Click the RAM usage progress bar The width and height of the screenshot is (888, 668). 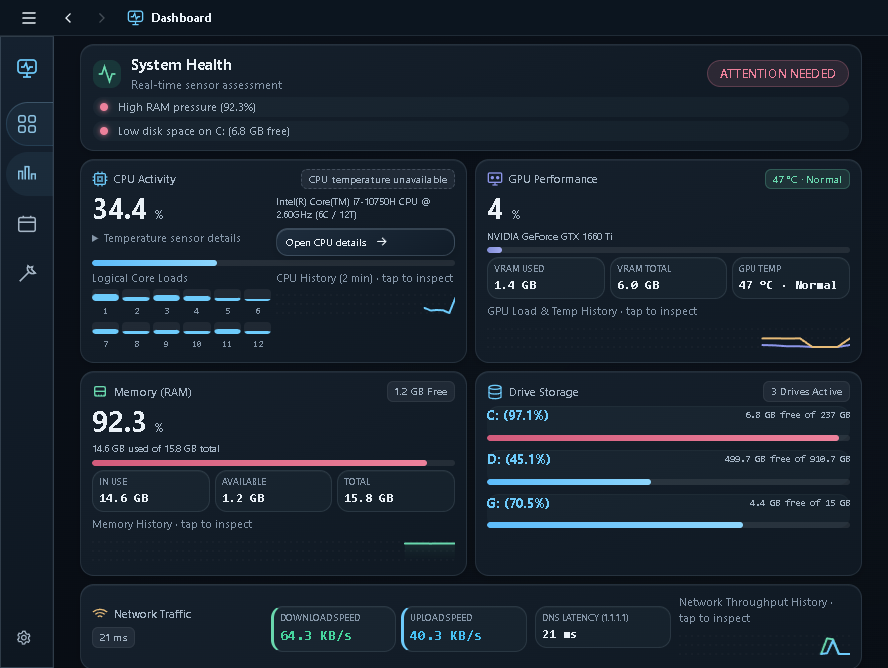click(274, 463)
